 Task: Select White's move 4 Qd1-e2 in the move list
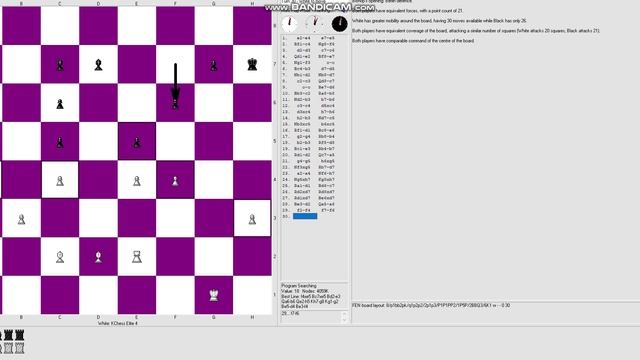302,56
